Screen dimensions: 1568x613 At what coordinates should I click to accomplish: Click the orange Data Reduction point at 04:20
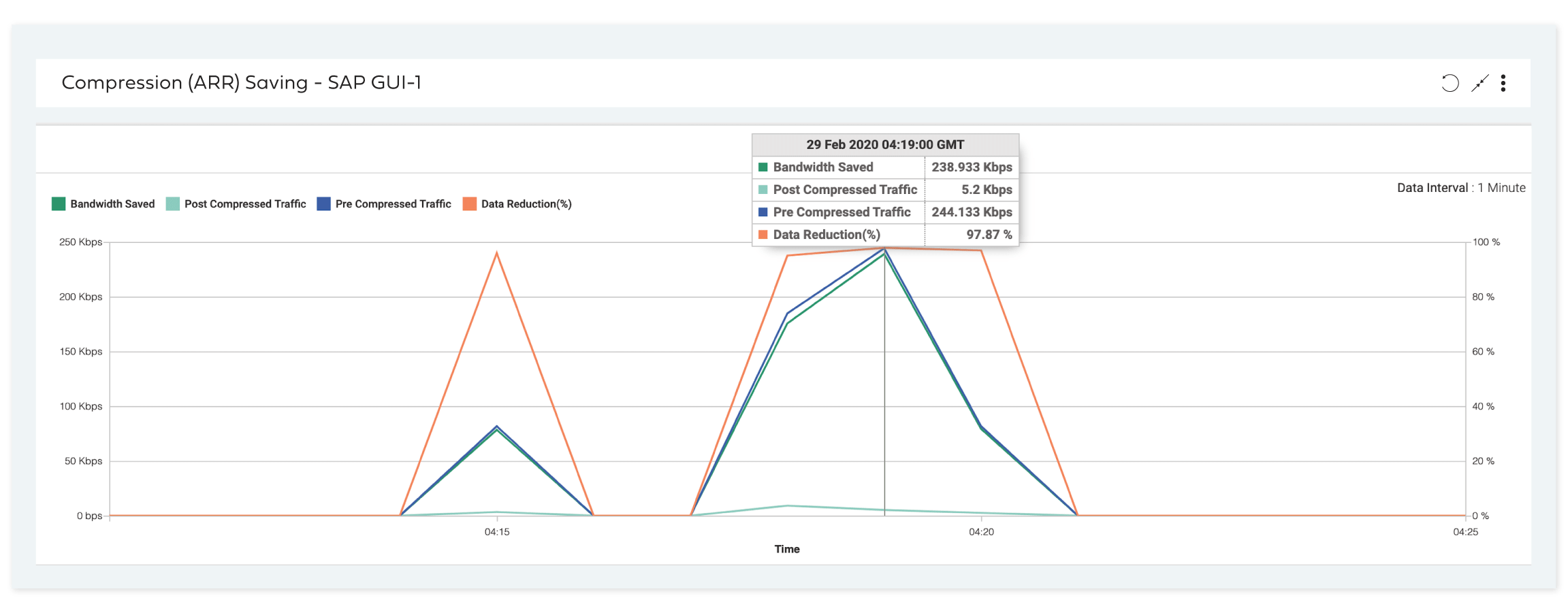[x=981, y=250]
